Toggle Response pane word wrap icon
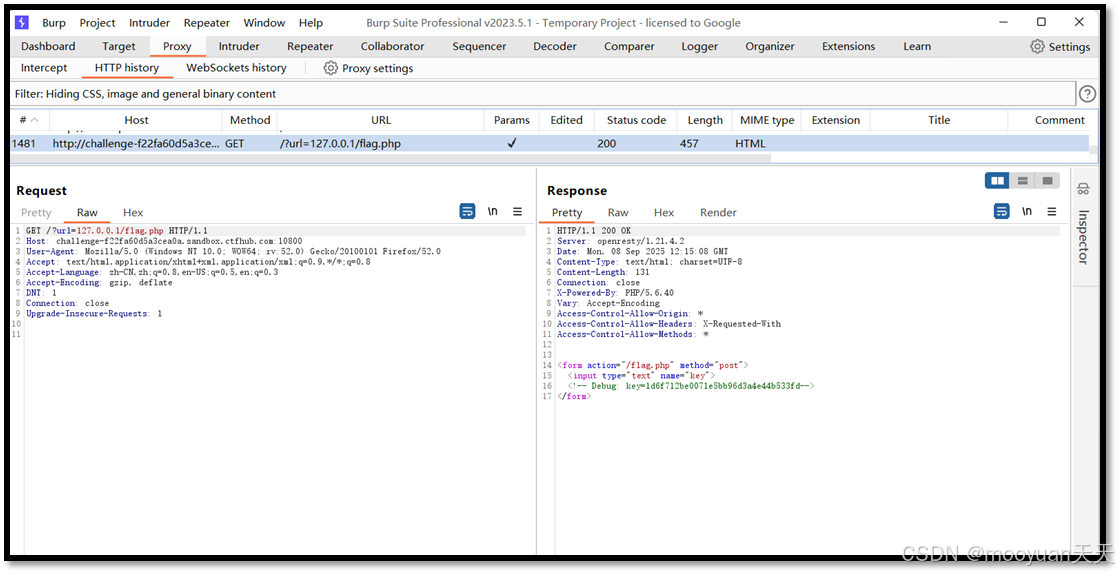 (x=1002, y=211)
